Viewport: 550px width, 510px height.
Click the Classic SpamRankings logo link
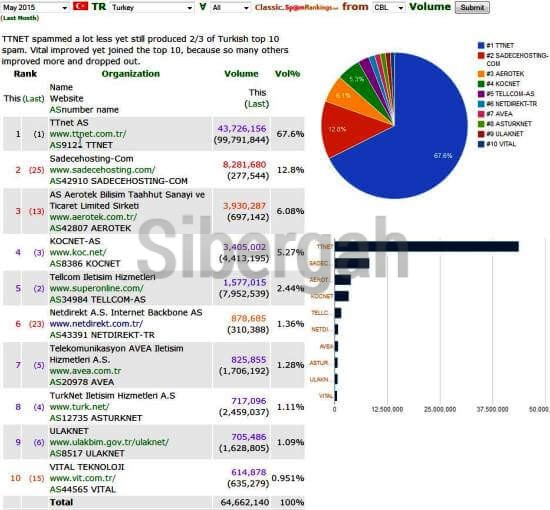297,7
